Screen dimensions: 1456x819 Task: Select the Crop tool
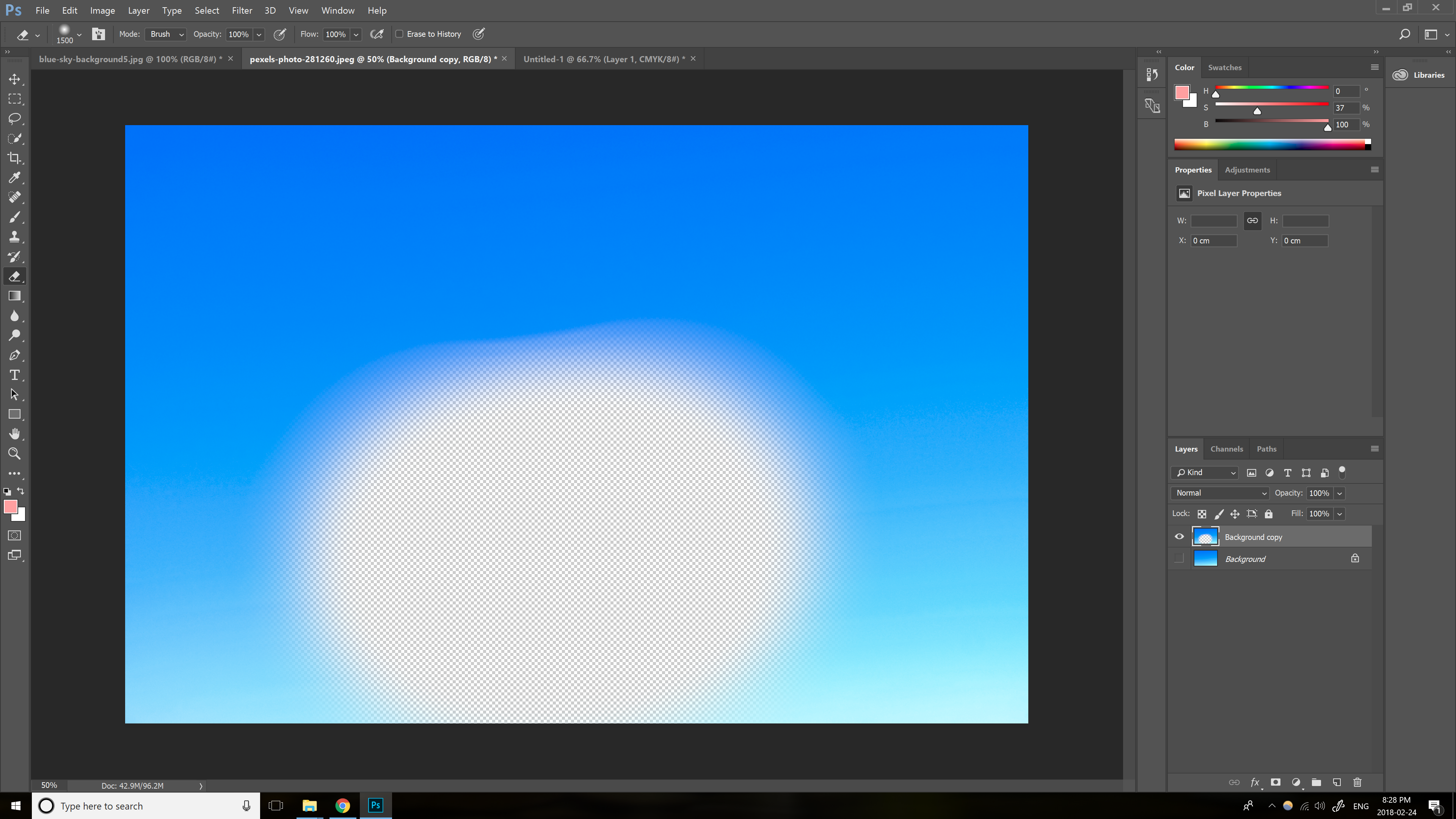point(14,158)
